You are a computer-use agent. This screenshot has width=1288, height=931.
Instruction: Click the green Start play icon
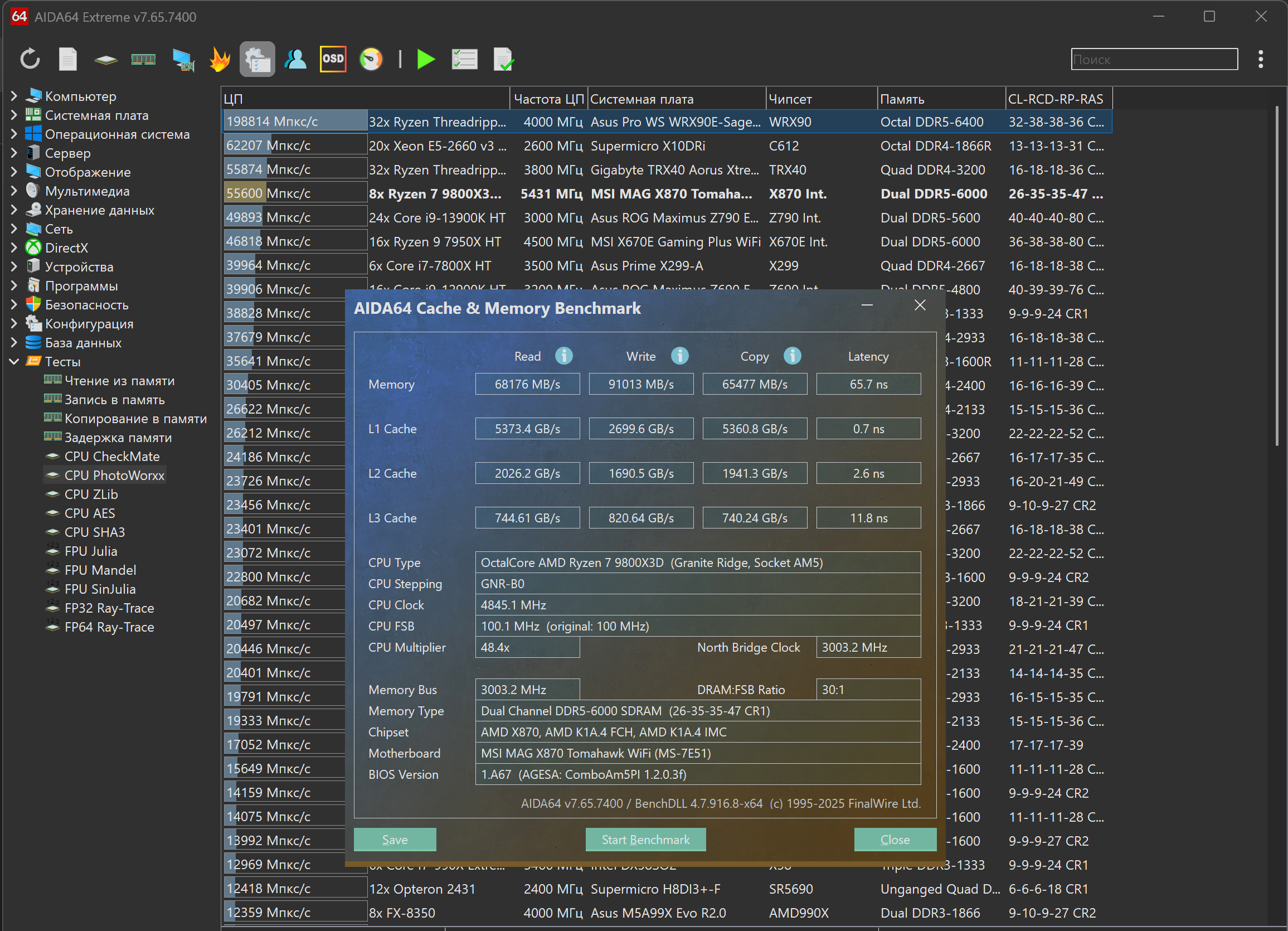tap(425, 59)
